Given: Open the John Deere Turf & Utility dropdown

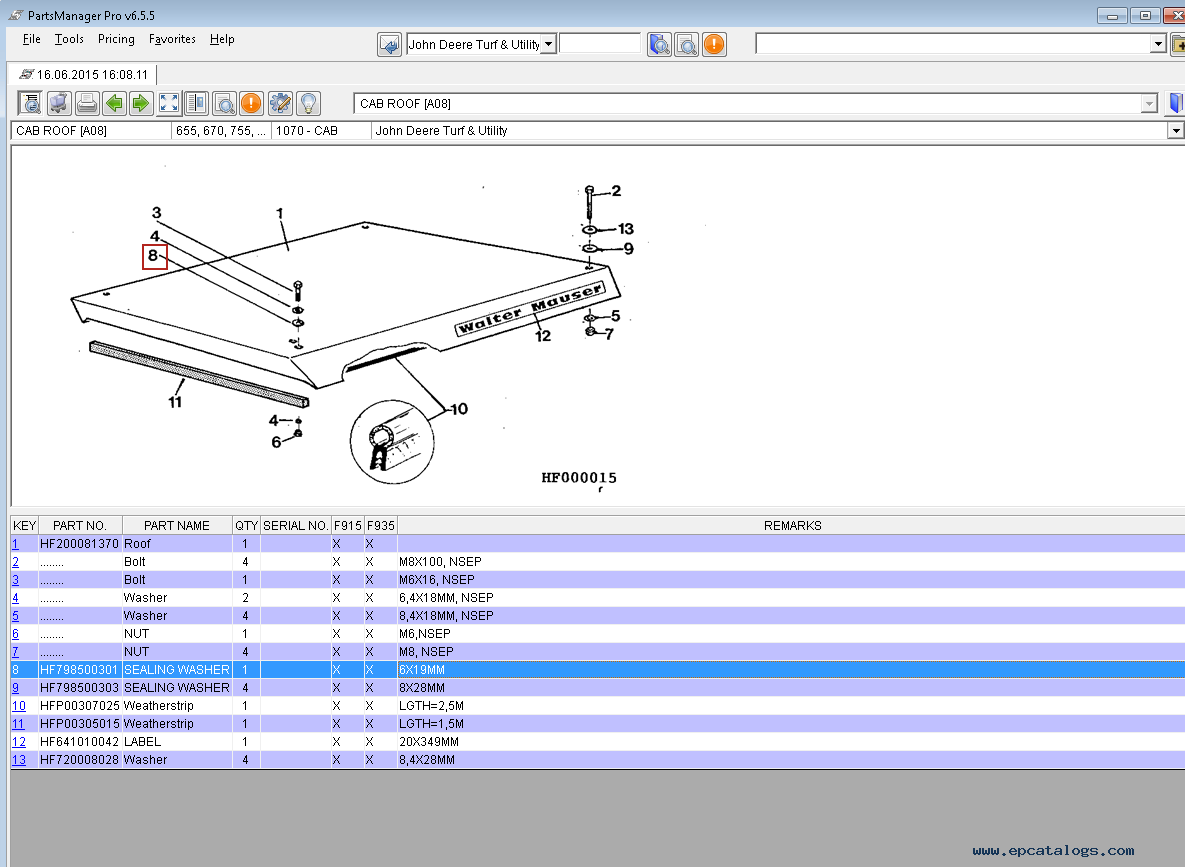Looking at the screenshot, I should pyautogui.click(x=548, y=44).
